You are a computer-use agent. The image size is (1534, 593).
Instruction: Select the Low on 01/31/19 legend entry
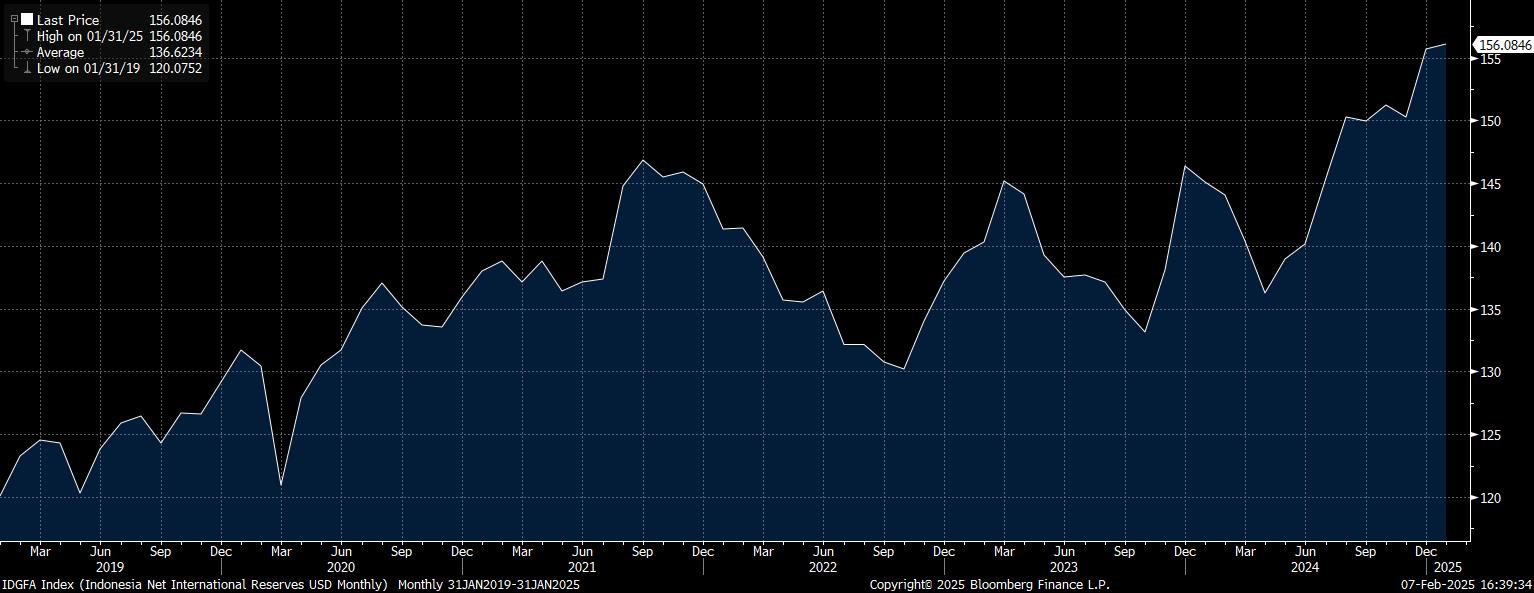[x=88, y=68]
